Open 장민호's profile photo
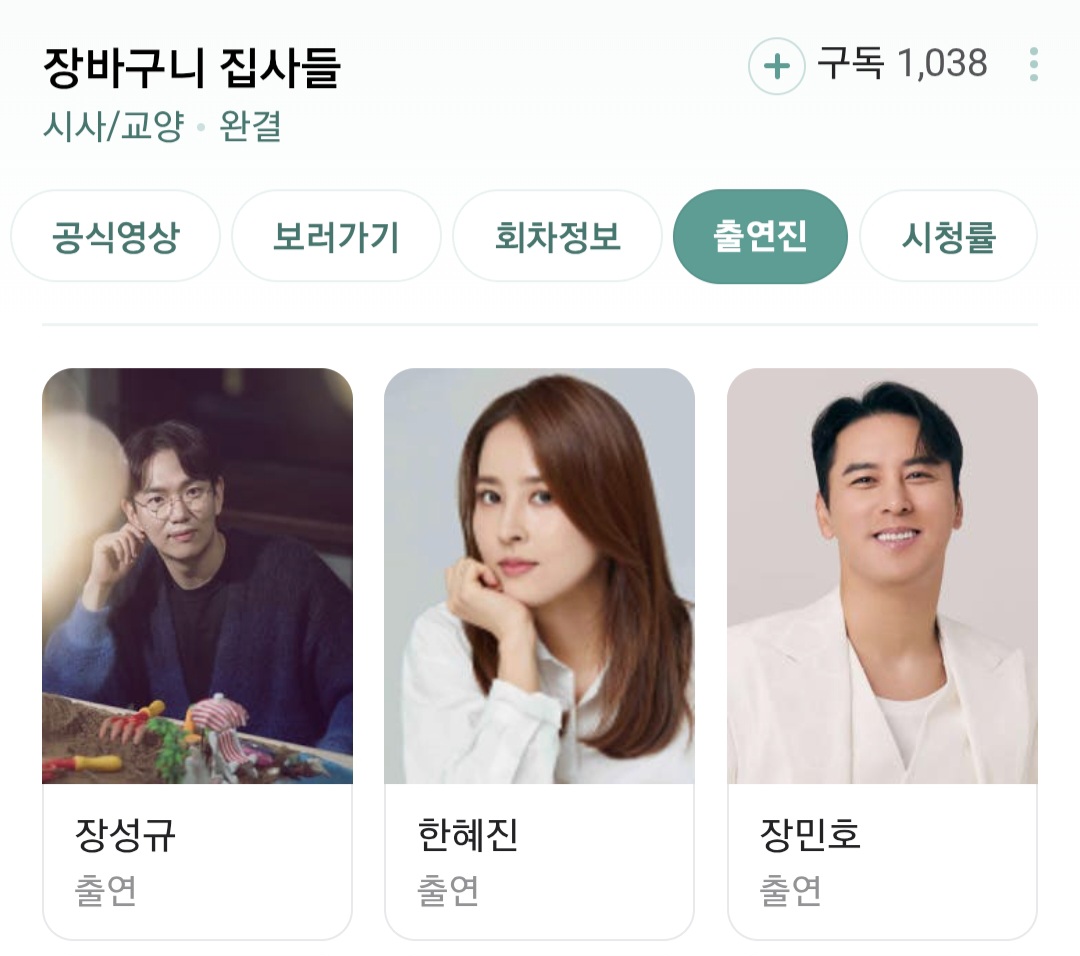This screenshot has width=1080, height=956. pos(882,576)
